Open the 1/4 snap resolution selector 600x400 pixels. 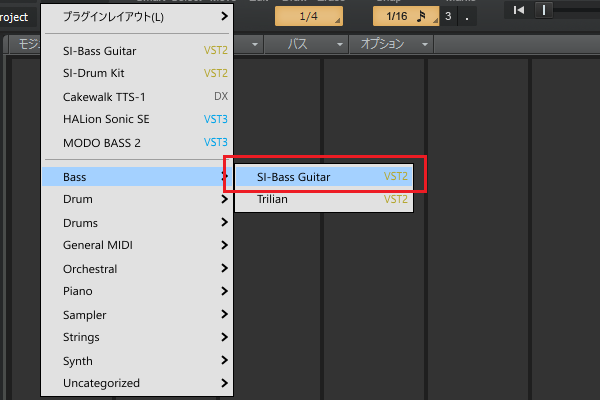click(x=309, y=16)
